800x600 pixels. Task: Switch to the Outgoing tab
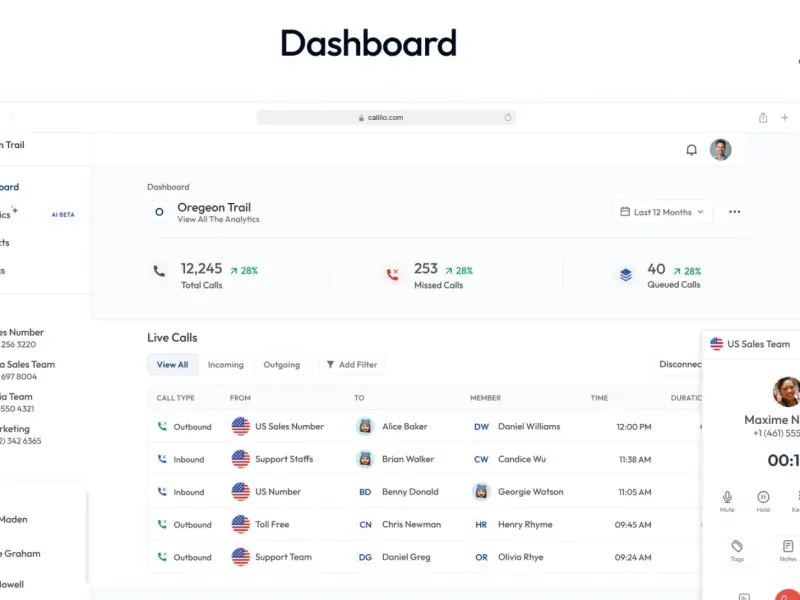(x=282, y=365)
